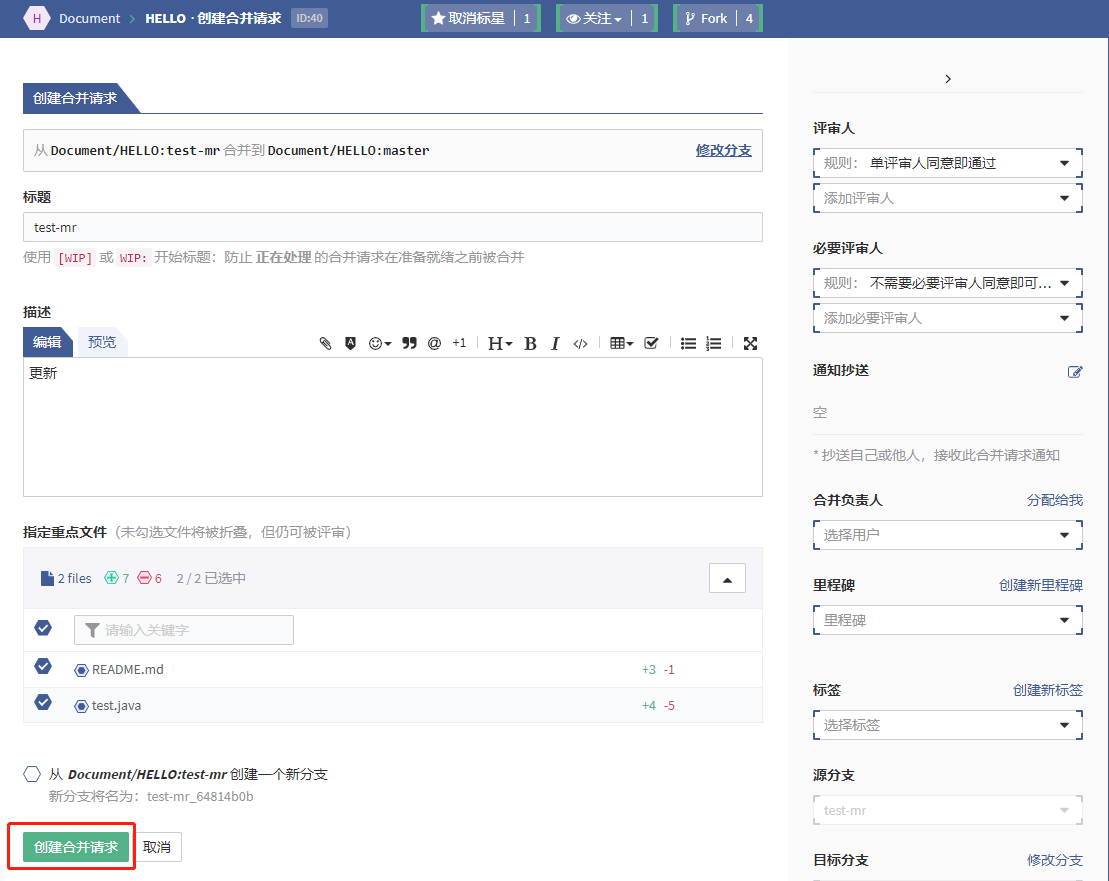1109x881 pixels.
Task: Click the attachment paperclip icon
Action: (x=325, y=343)
